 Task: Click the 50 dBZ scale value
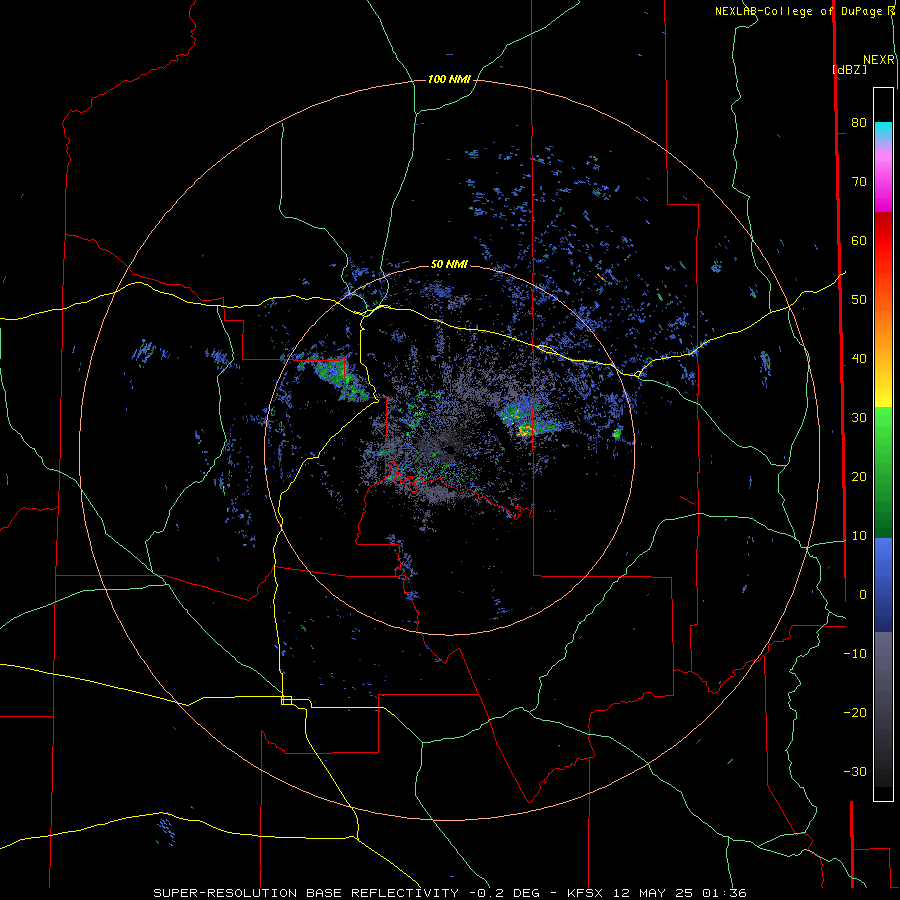(x=859, y=300)
